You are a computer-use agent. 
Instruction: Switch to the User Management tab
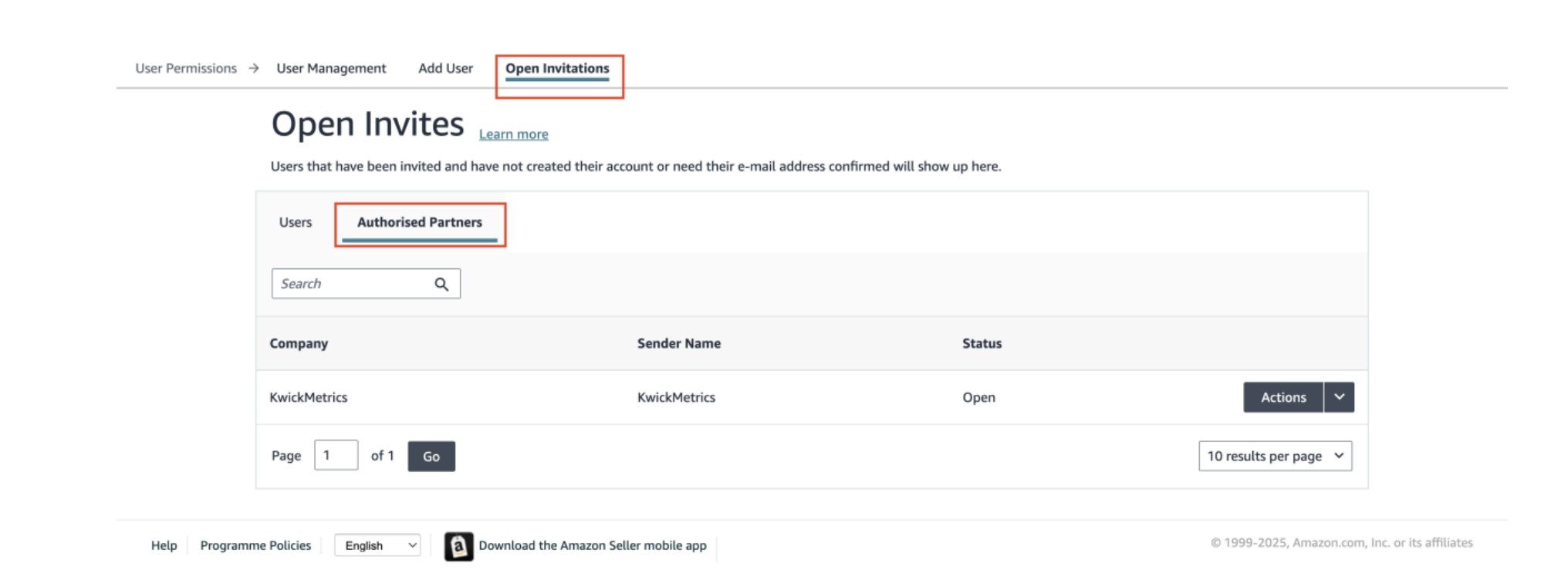point(331,69)
